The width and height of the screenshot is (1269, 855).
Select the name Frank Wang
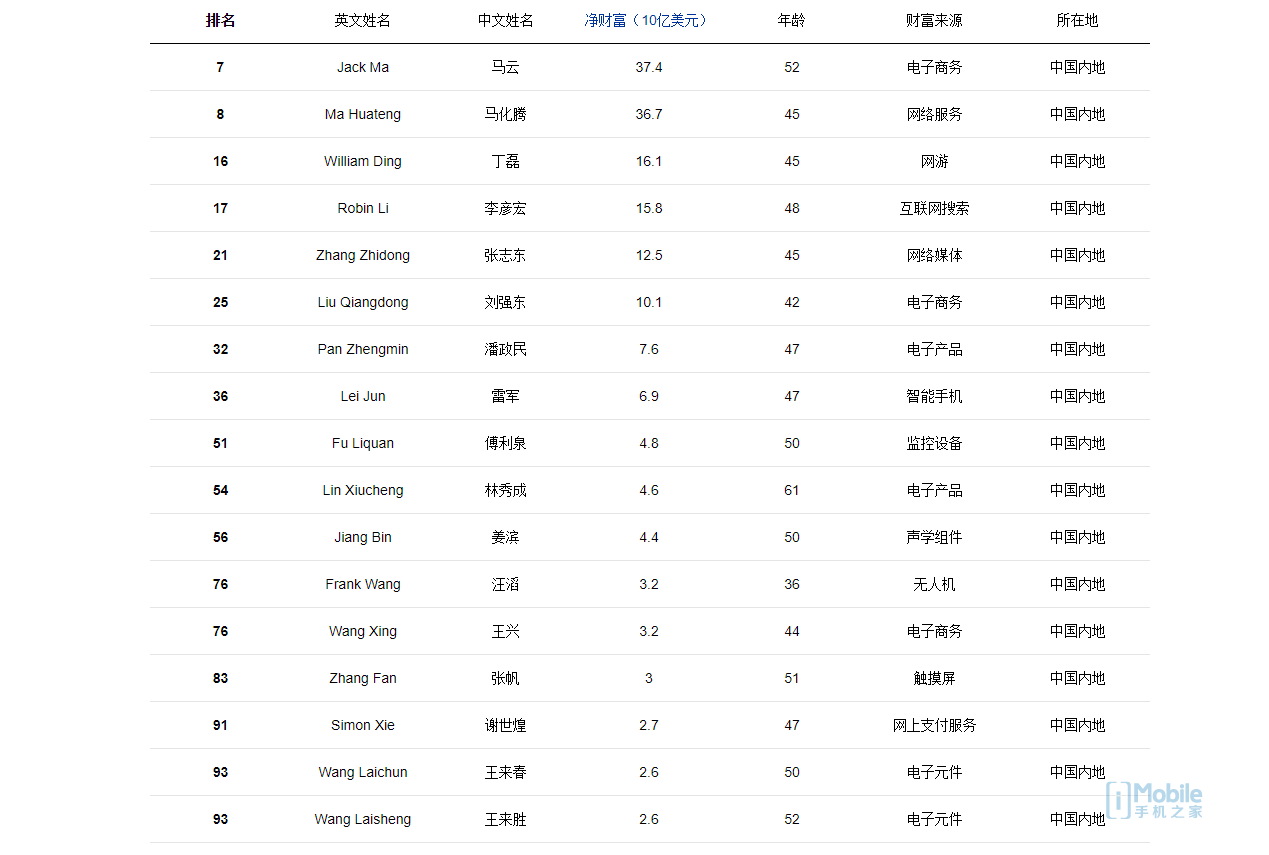click(x=363, y=584)
